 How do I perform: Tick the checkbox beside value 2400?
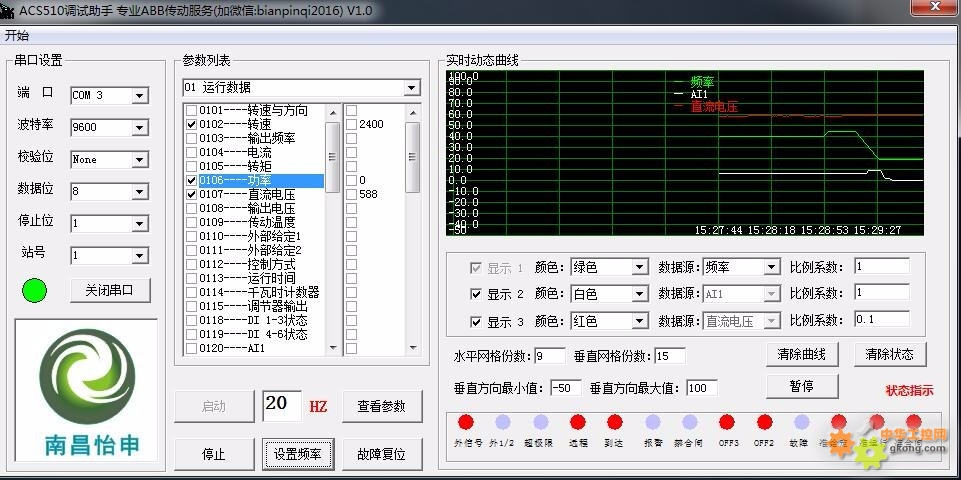(351, 124)
